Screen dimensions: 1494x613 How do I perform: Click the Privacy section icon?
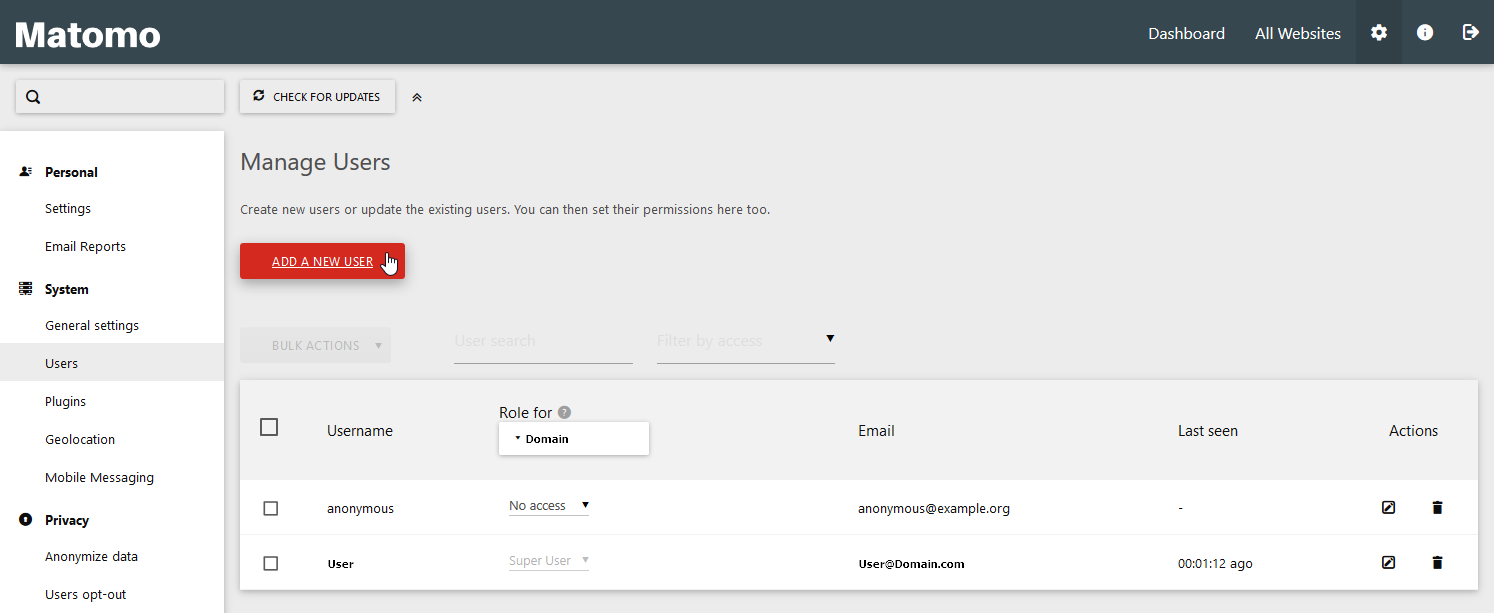pos(26,520)
